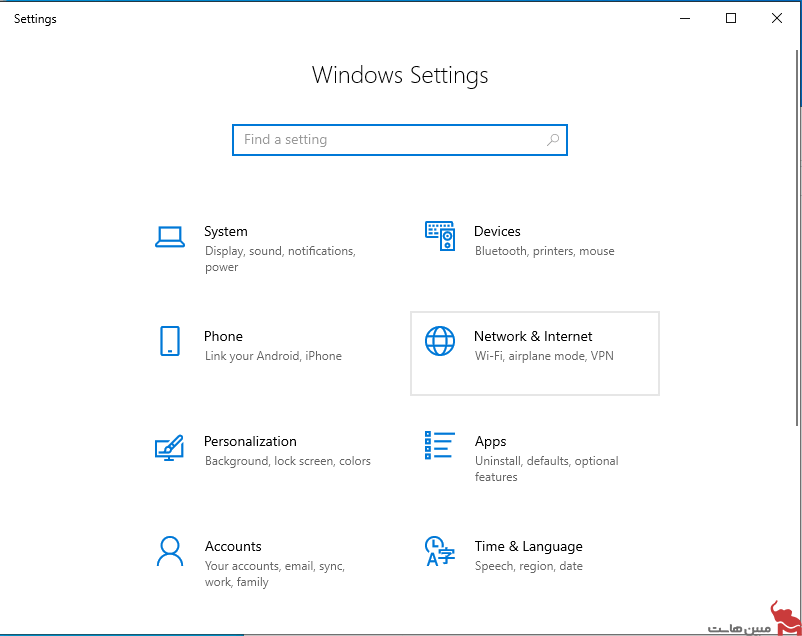Open the Phone settings title
The height and width of the screenshot is (636, 802).
click(x=223, y=336)
